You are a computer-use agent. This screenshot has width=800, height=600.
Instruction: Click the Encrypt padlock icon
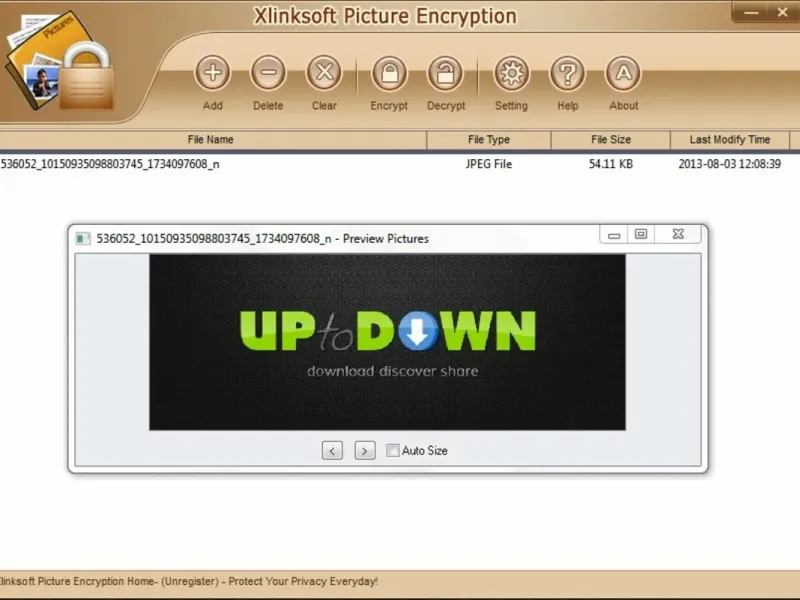(x=389, y=73)
